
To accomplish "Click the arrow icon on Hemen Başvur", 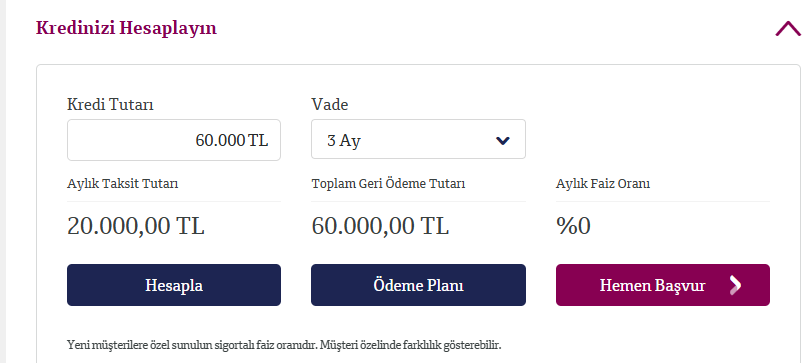I will pyautogui.click(x=735, y=285).
